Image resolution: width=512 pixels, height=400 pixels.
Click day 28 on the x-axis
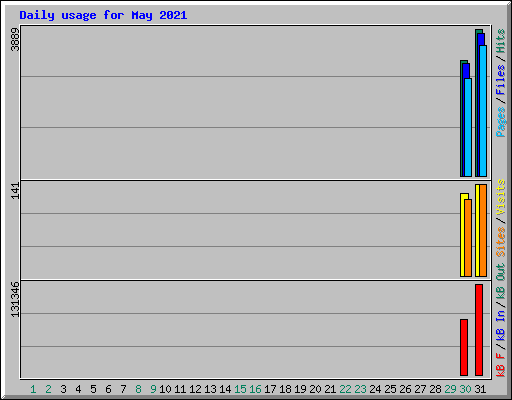435,389
